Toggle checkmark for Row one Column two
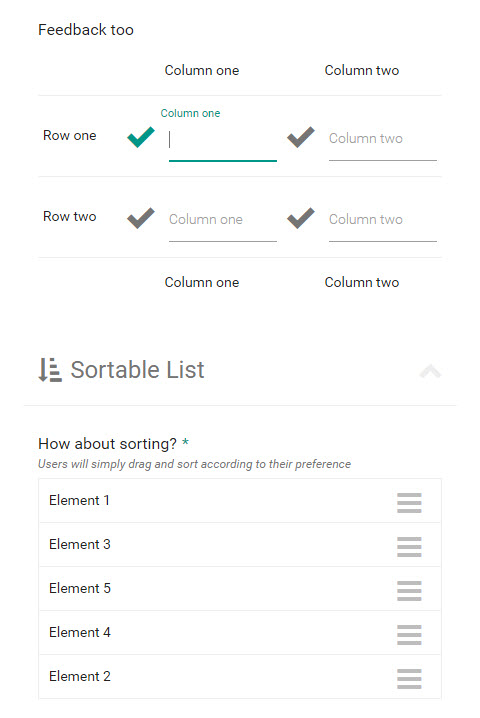Screen dimensions: 480x718 point(301,137)
